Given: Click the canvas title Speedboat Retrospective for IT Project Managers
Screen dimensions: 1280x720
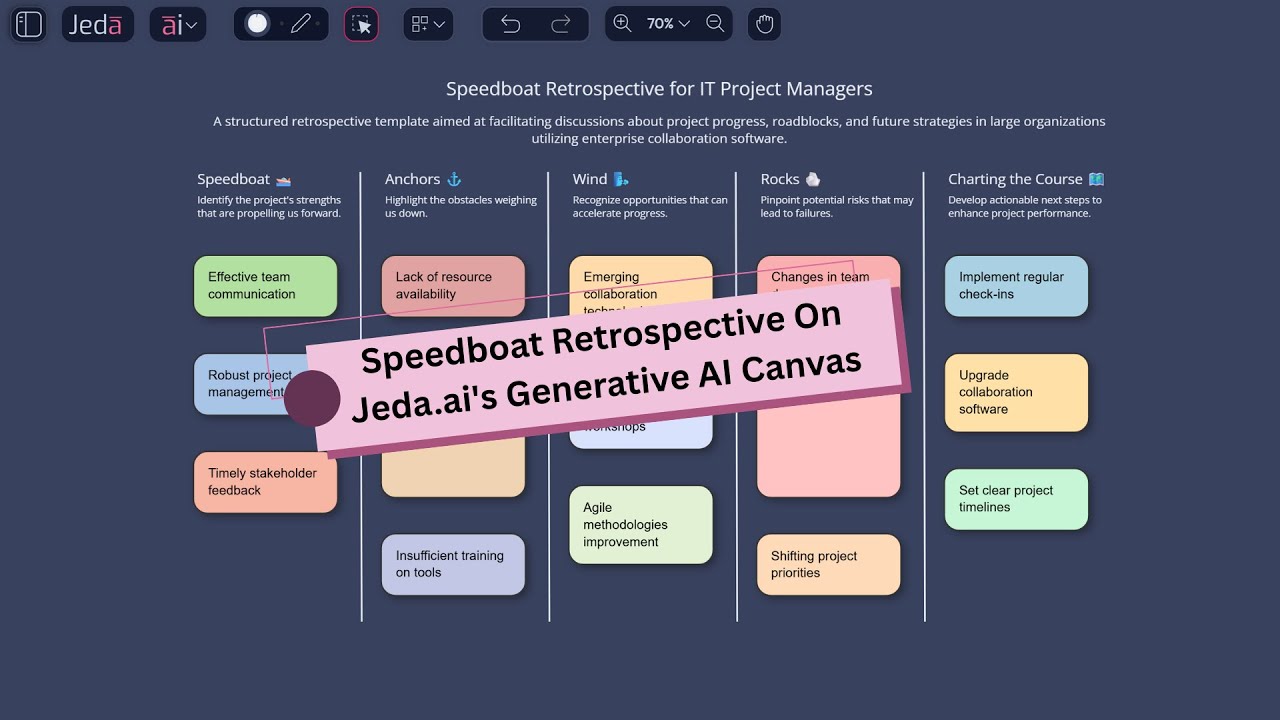Looking at the screenshot, I should pyautogui.click(x=659, y=89).
